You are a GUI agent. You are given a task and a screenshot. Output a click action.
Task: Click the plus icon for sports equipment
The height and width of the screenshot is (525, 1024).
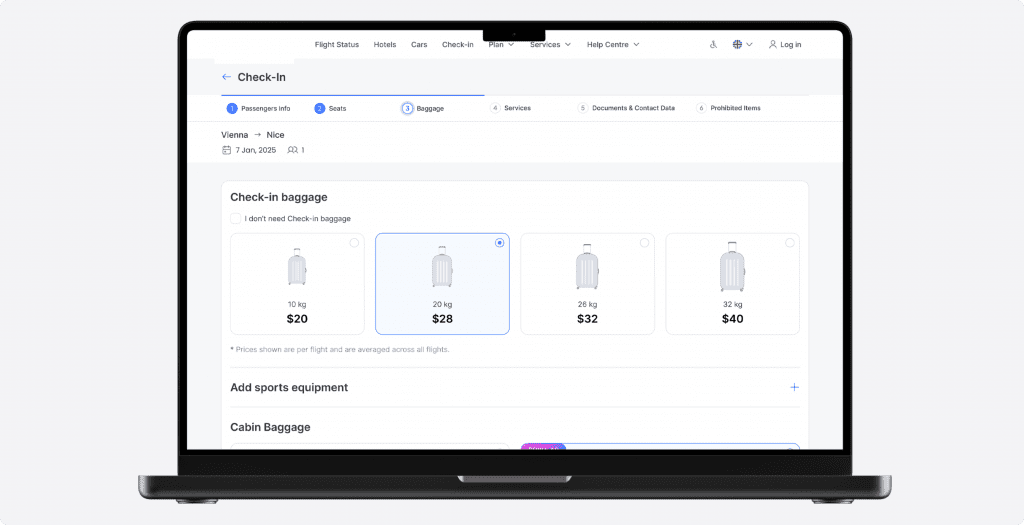794,387
